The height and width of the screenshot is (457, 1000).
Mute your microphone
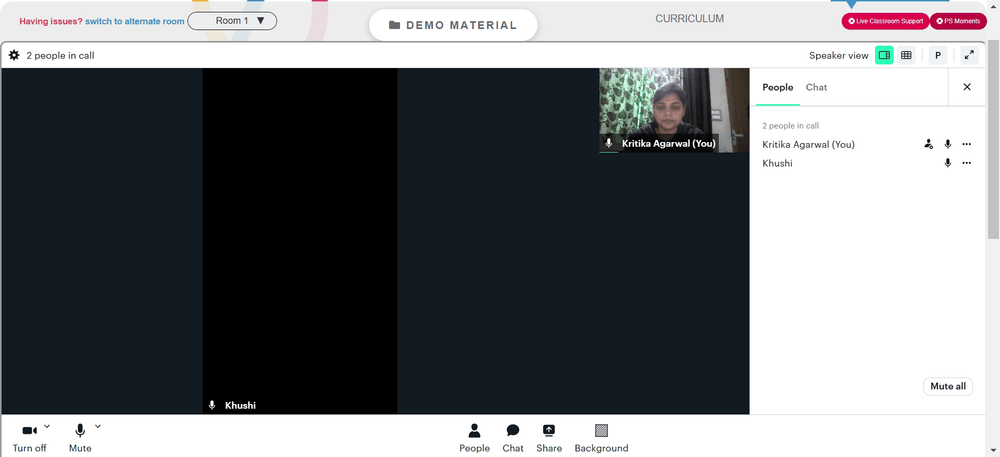[80, 439]
